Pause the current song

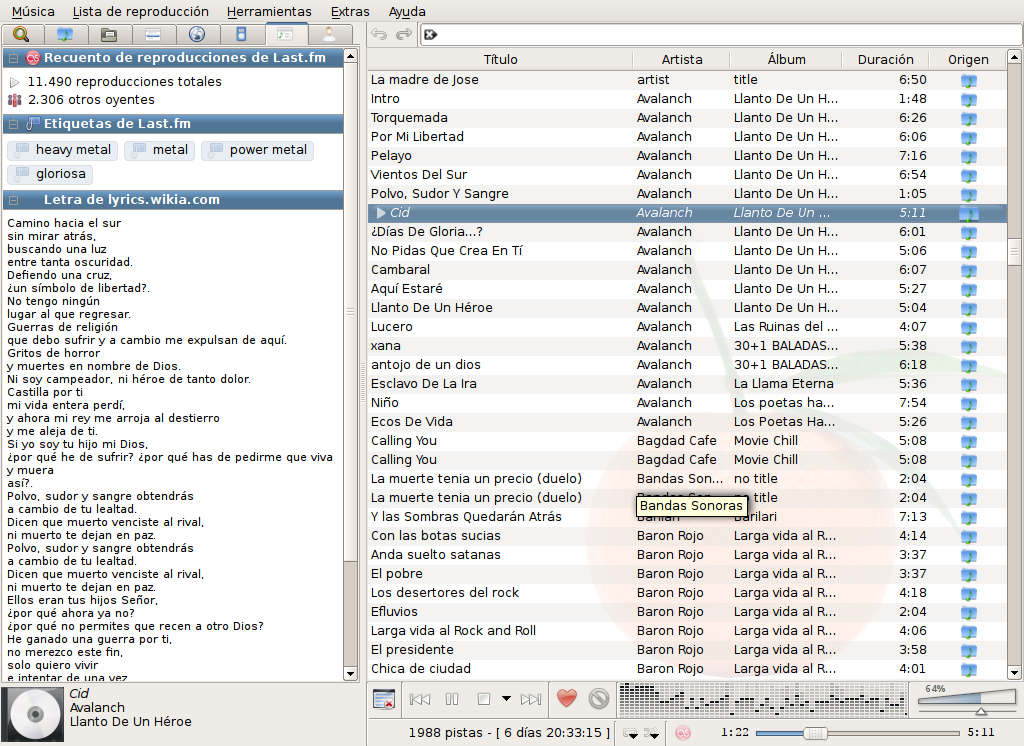[x=452, y=700]
